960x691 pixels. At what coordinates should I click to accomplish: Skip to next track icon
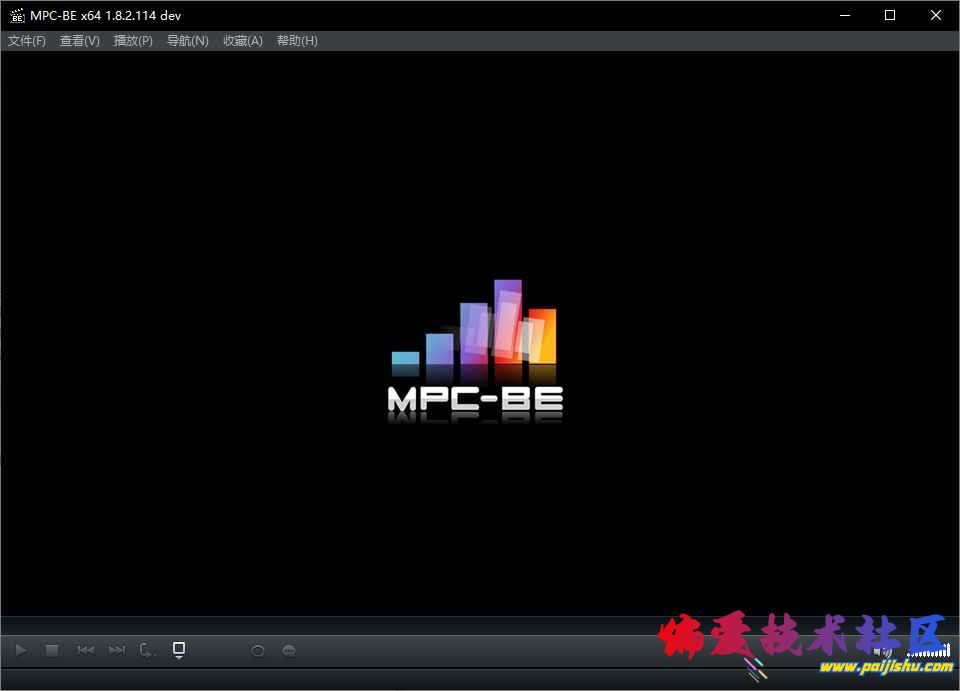click(x=117, y=650)
